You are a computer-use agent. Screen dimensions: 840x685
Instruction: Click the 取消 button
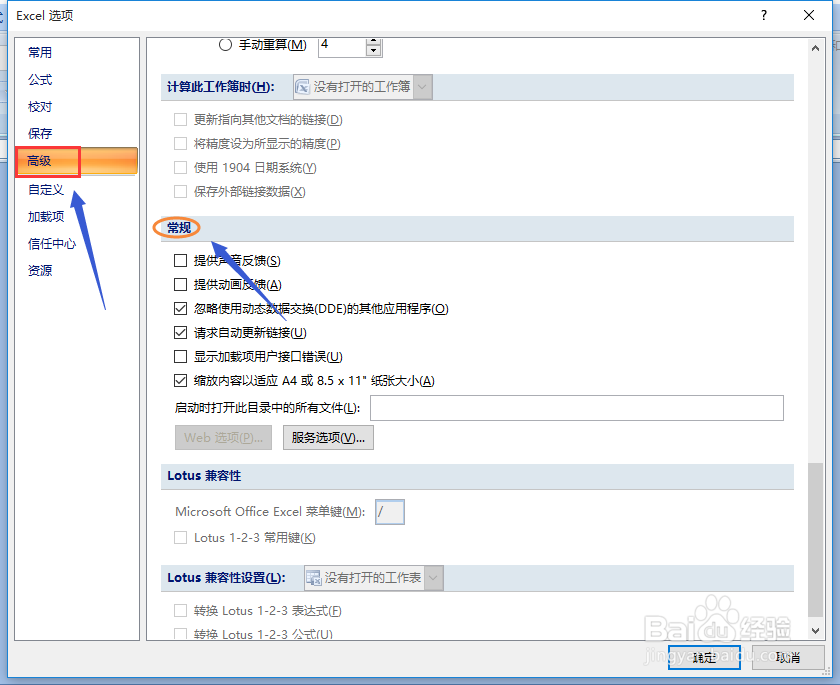pos(788,657)
